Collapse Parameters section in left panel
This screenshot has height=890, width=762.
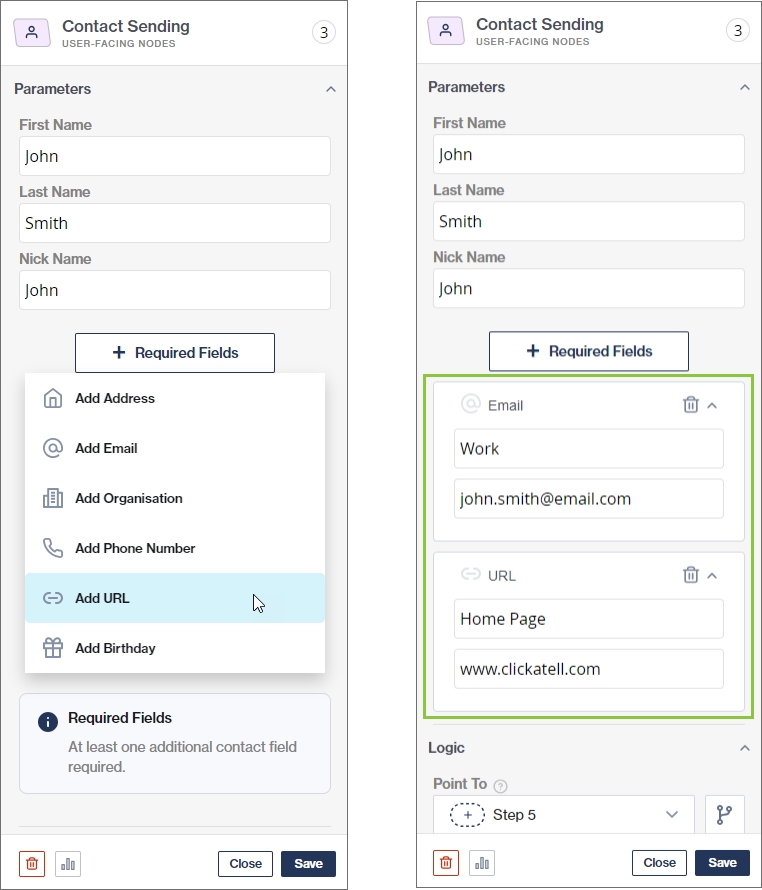(x=331, y=89)
